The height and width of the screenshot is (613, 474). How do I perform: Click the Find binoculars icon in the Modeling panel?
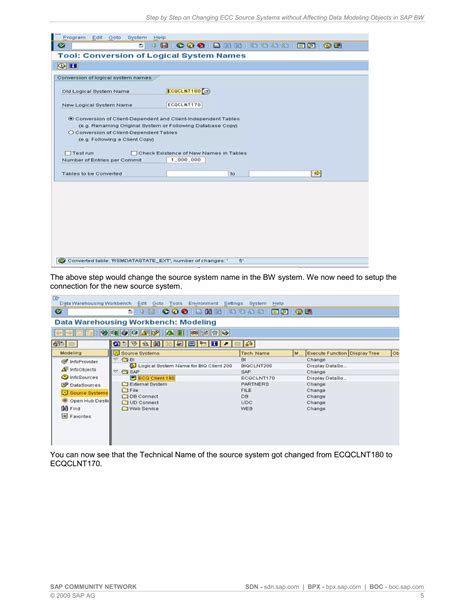[65, 409]
